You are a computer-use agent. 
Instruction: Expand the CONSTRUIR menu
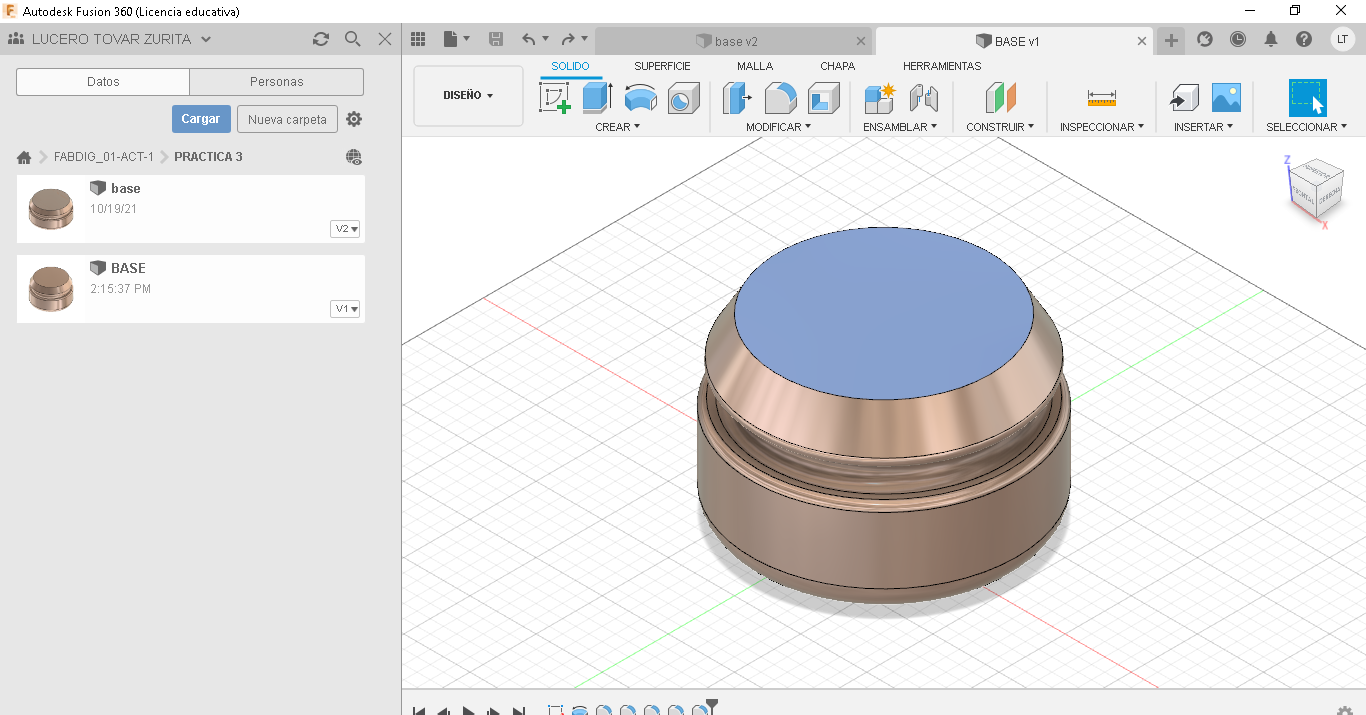[x=1000, y=127]
